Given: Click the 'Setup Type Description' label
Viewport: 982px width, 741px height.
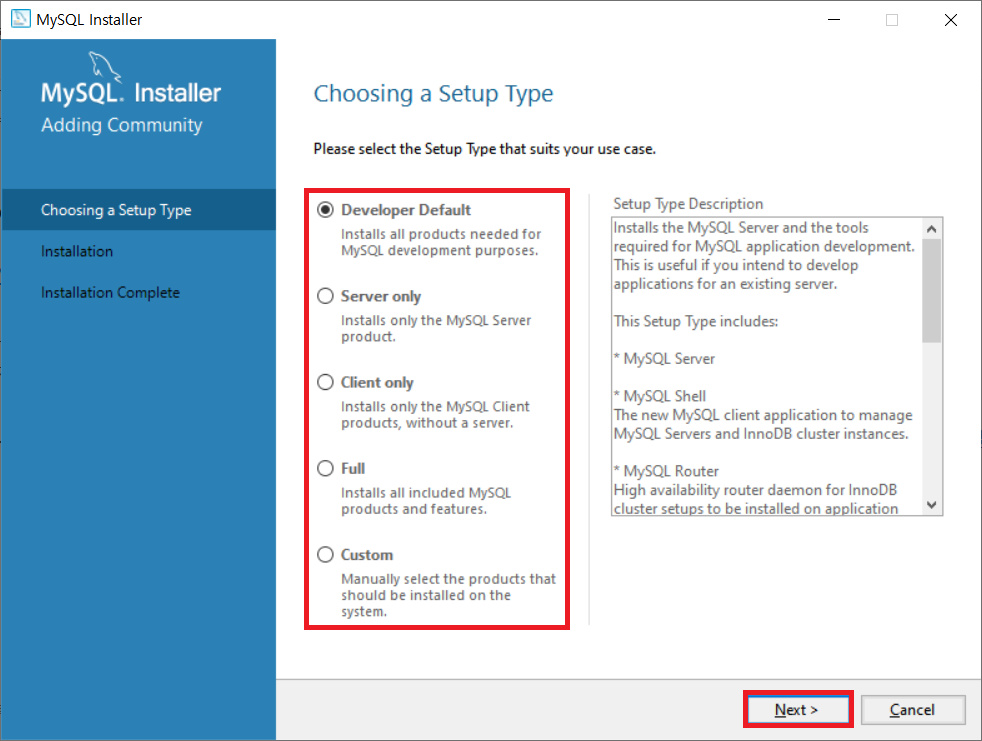Looking at the screenshot, I should 688,204.
